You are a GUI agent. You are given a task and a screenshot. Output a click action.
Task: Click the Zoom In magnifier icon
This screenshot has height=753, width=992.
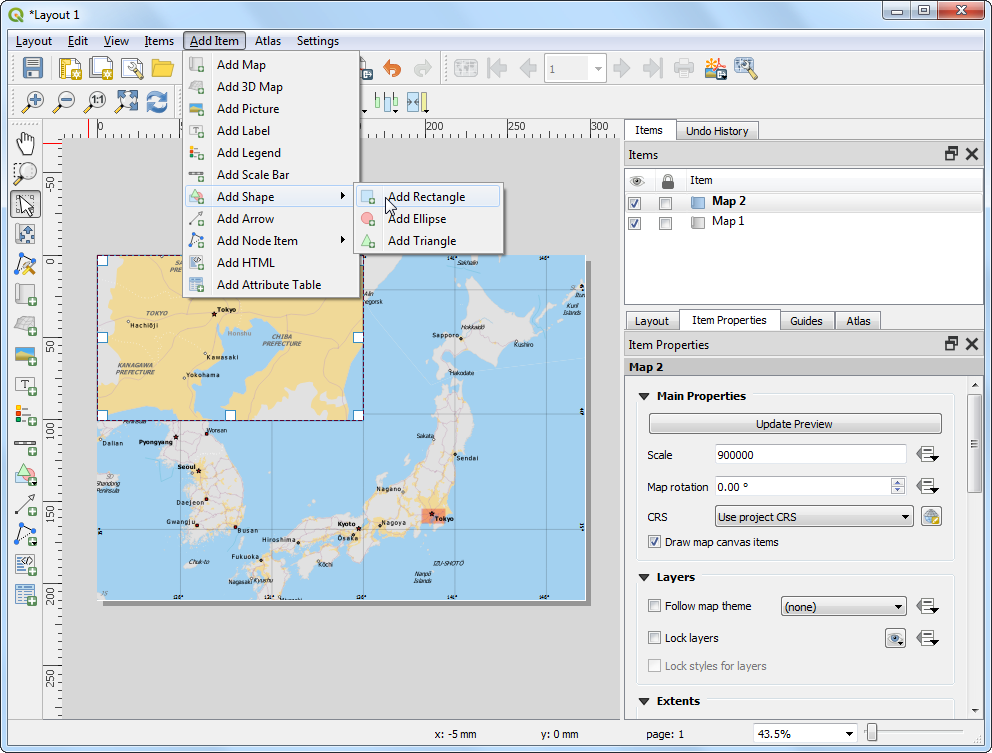point(34,101)
